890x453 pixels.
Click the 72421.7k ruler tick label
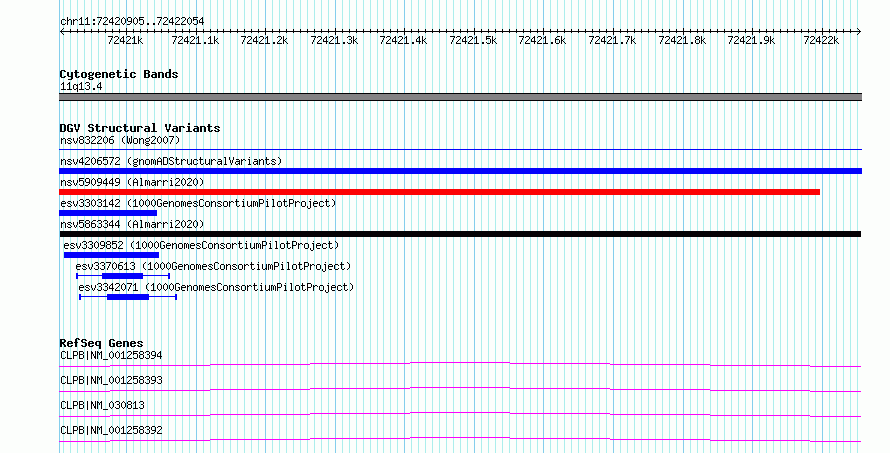pos(612,40)
